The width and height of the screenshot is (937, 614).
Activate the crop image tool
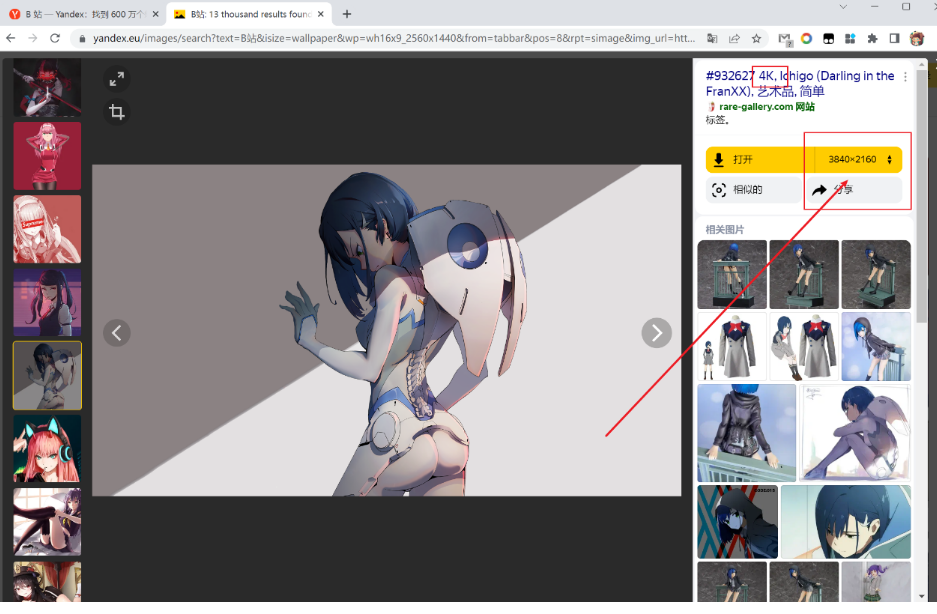click(x=117, y=112)
